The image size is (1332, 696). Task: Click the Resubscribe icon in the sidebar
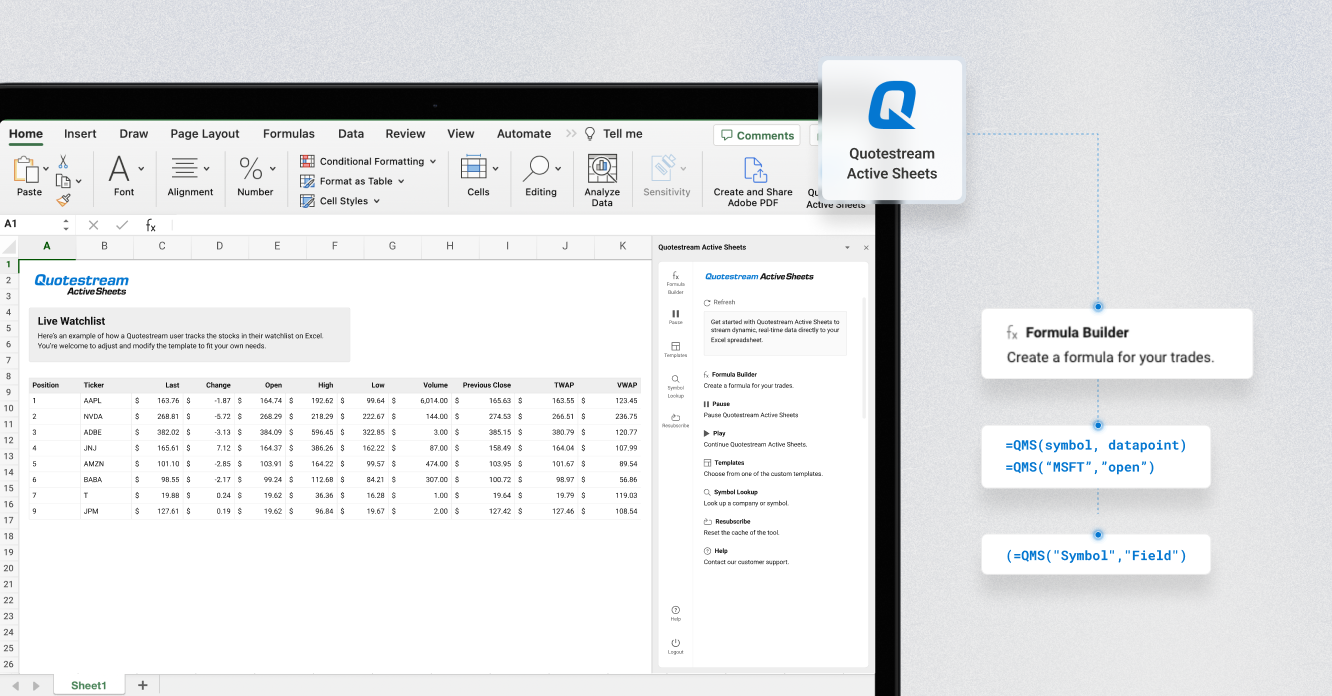[676, 416]
